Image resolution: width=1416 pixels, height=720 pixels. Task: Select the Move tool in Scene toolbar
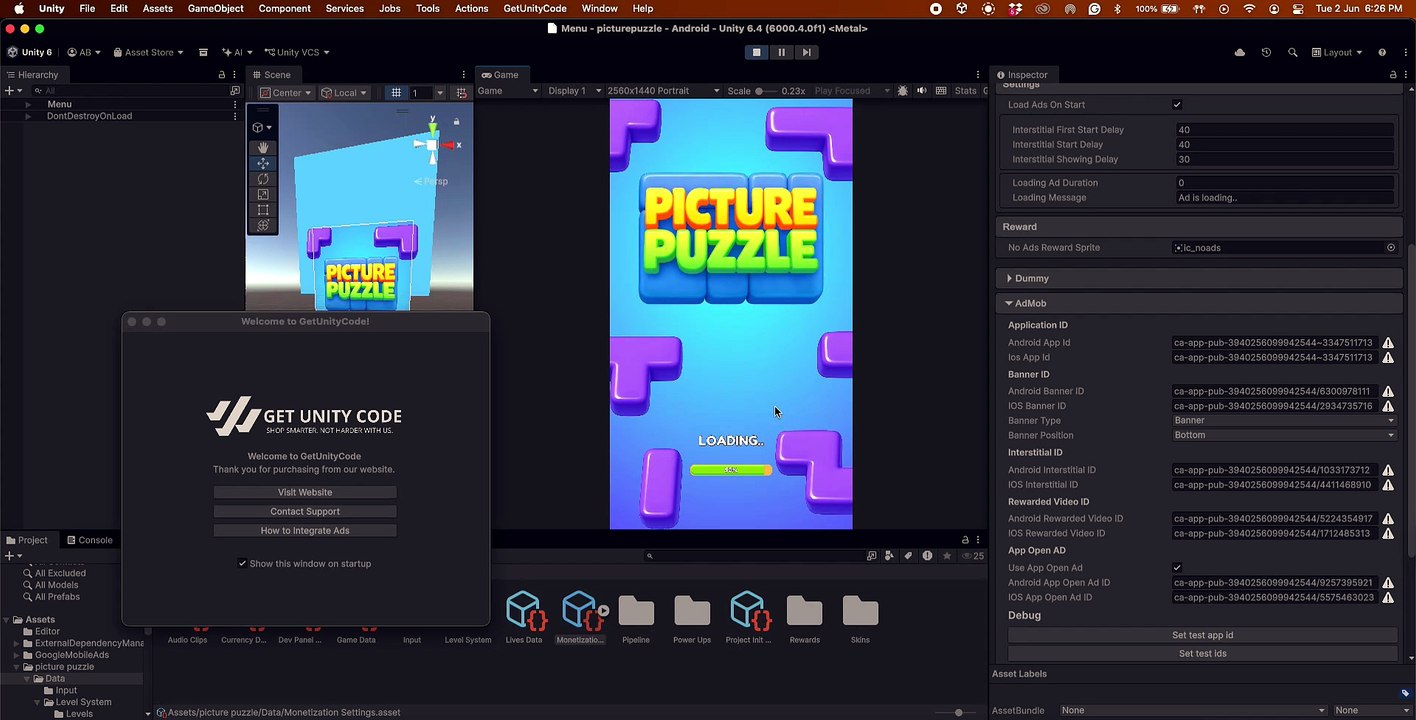[x=263, y=163]
